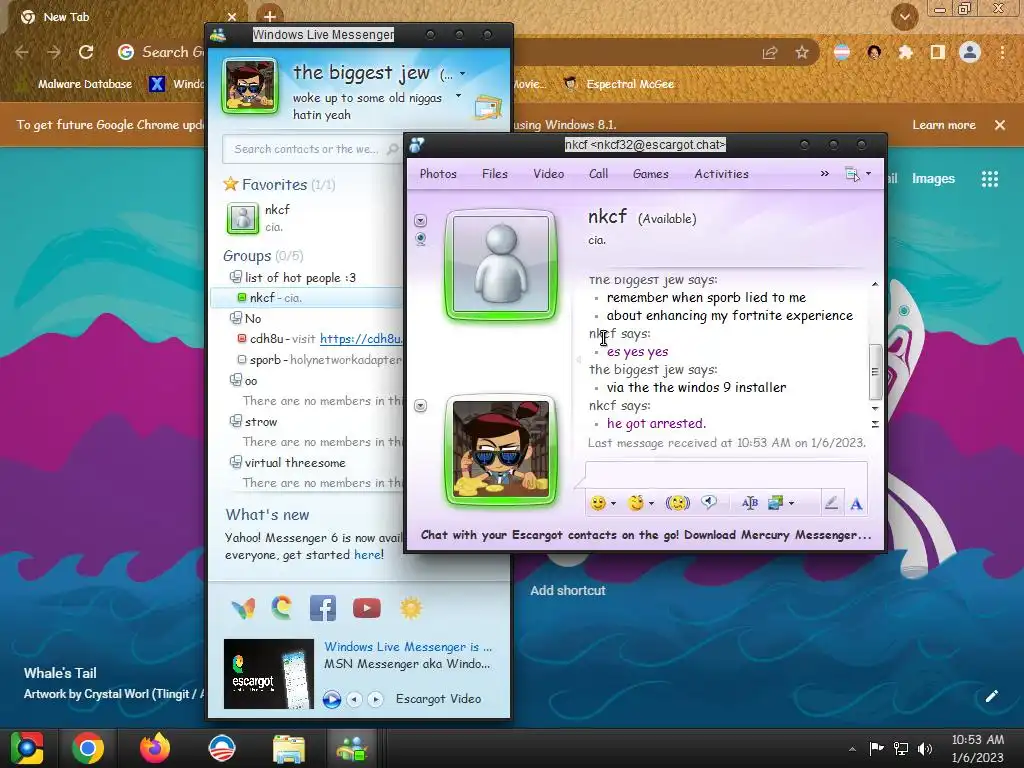This screenshot has width=1024, height=768.
Task: Click the customize Chrome pencil icon
Action: tap(991, 696)
